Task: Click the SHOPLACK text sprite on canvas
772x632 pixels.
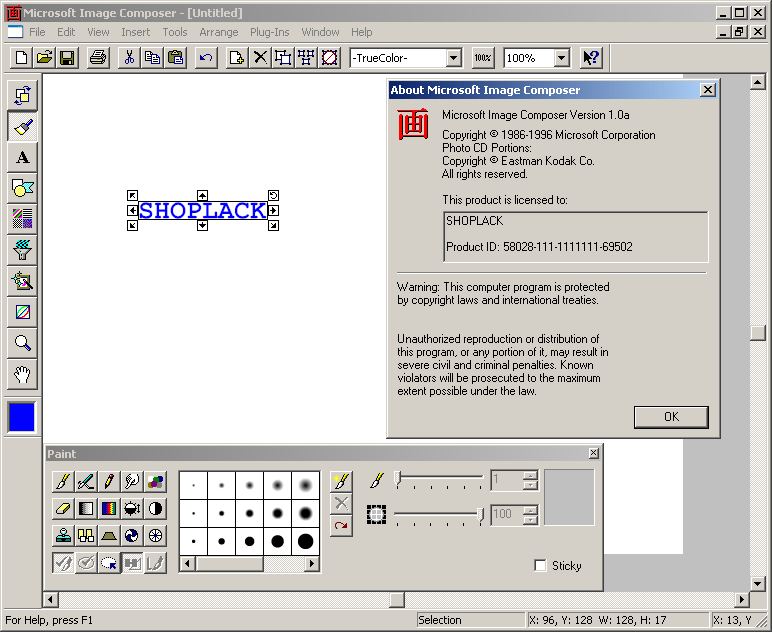Action: (x=202, y=210)
